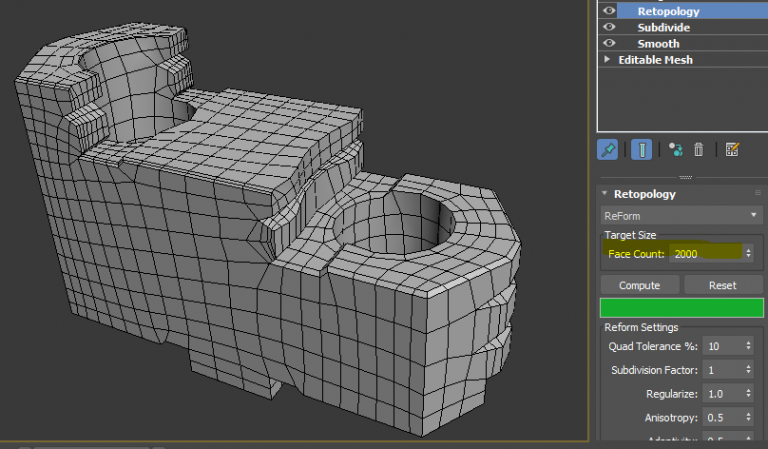Image resolution: width=768 pixels, height=449 pixels.
Task: Click the Anisotropy spinner arrows
Action: pos(748,417)
